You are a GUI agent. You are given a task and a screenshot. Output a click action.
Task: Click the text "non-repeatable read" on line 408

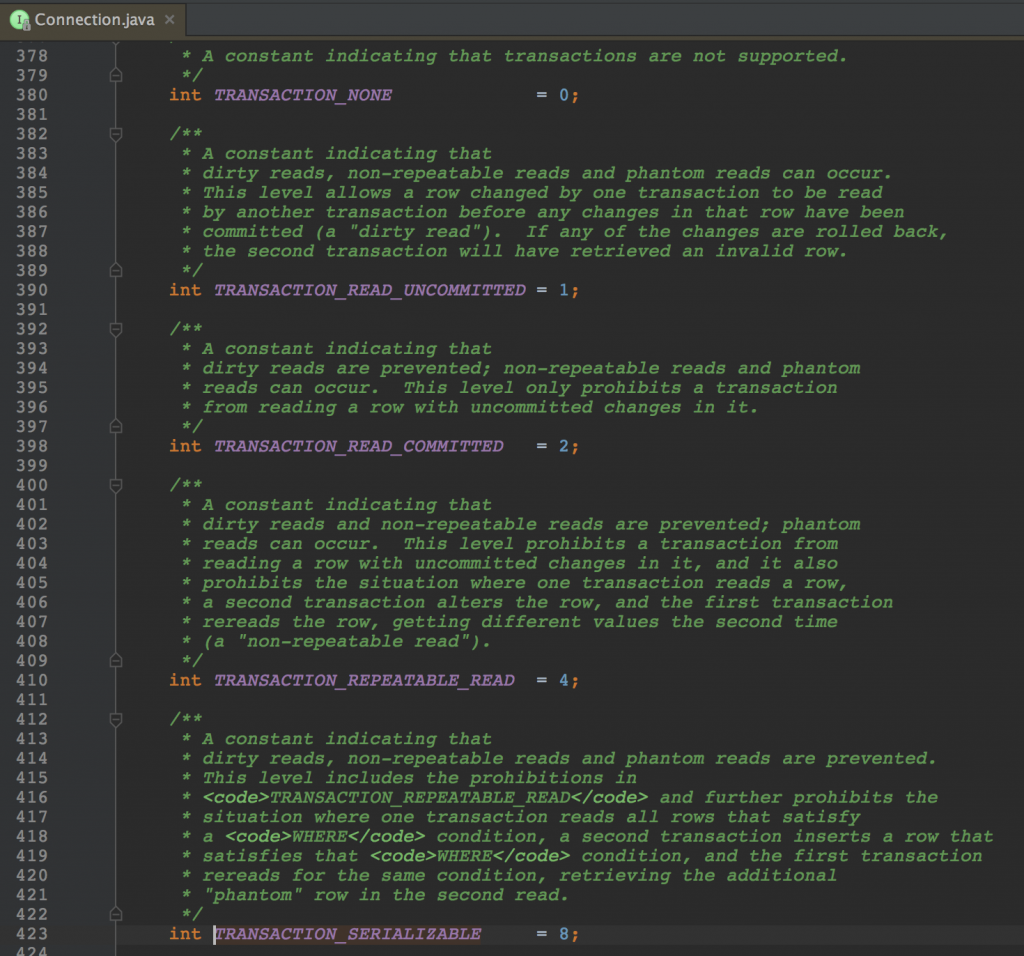353,642
